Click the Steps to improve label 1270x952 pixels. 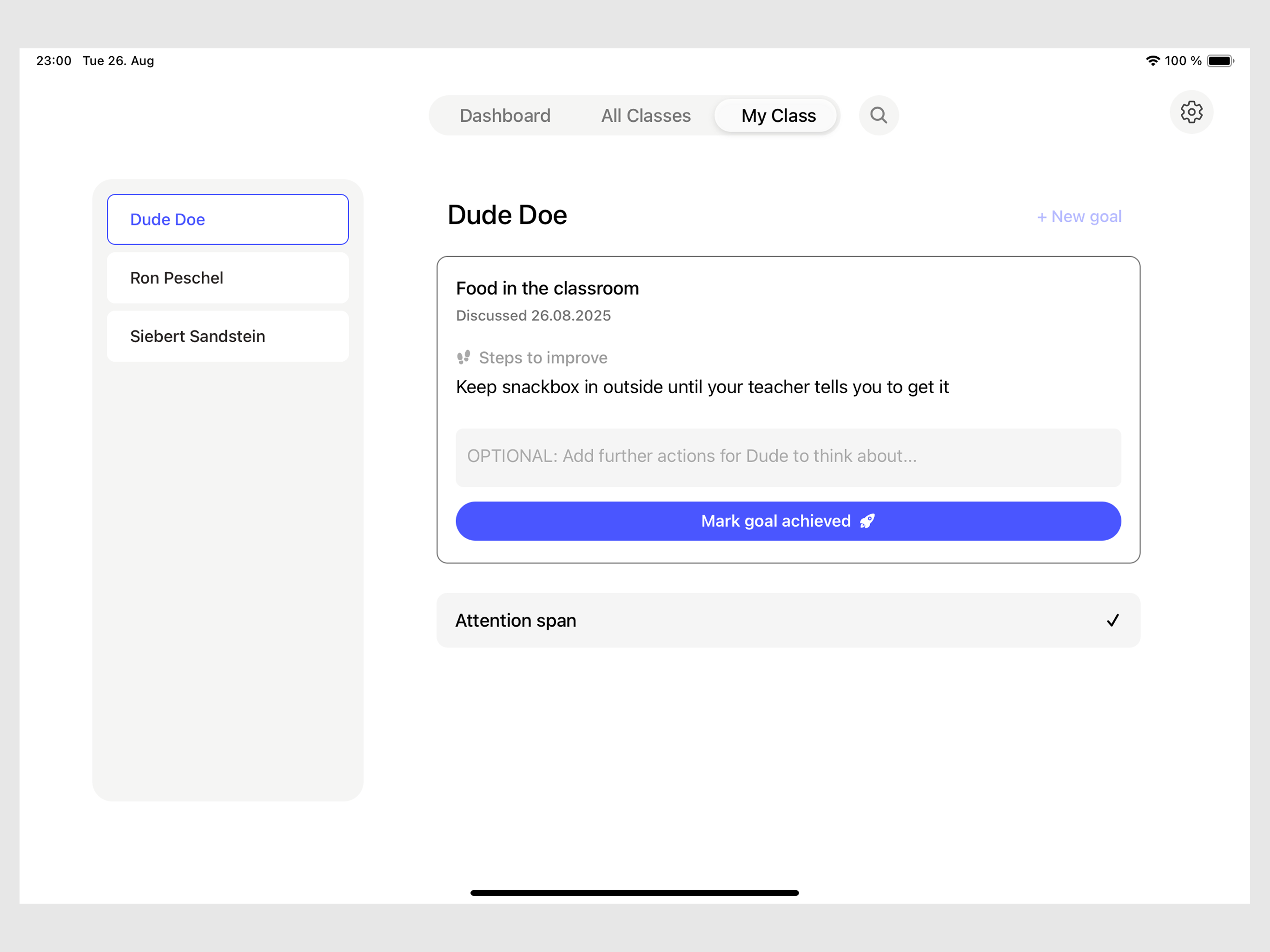[542, 358]
